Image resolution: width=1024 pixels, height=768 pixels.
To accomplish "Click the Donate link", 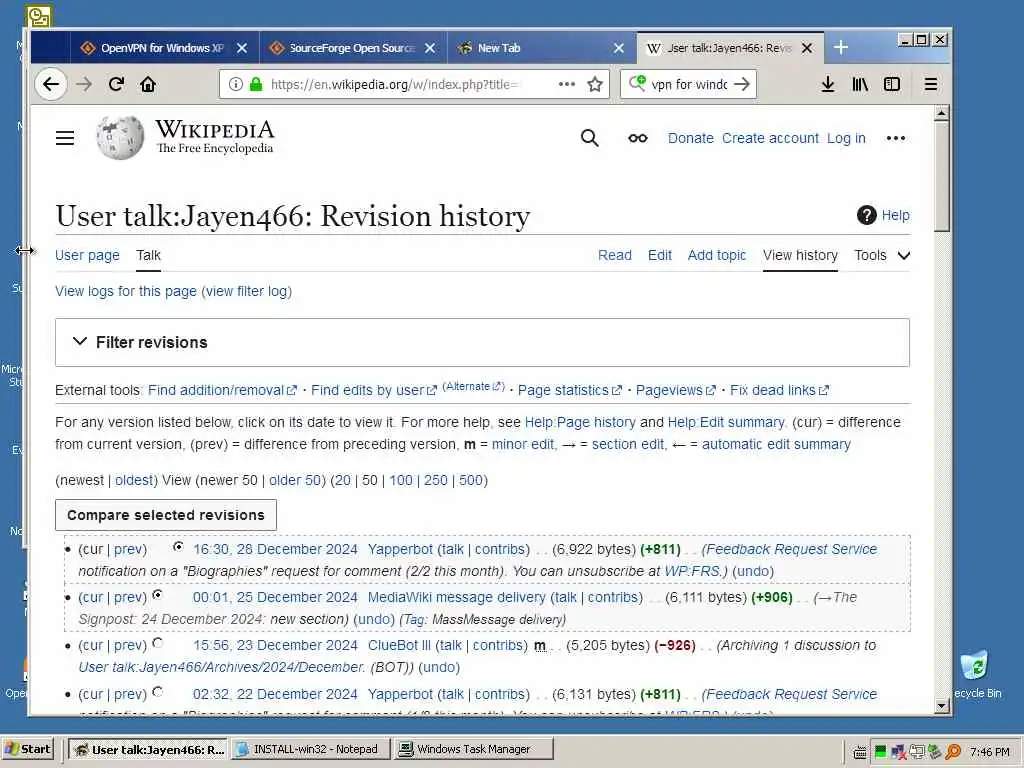I will click(x=690, y=138).
